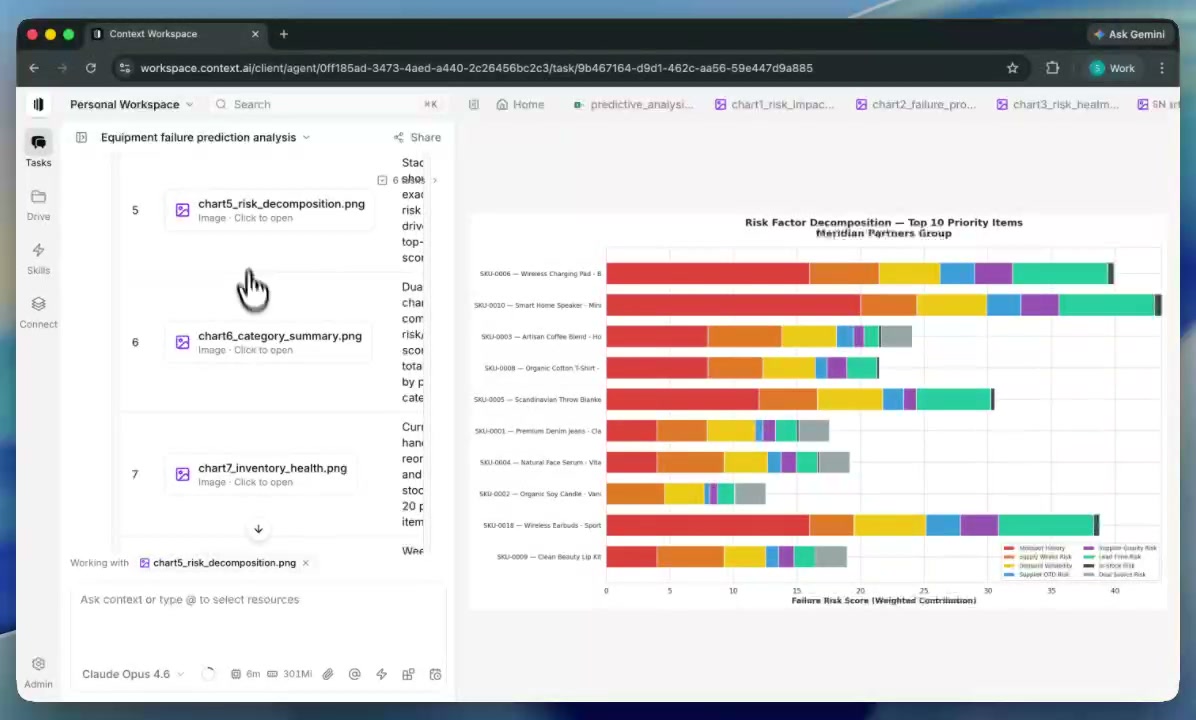
Task: Click the Context logo at sidebar top
Action: [x=38, y=104]
